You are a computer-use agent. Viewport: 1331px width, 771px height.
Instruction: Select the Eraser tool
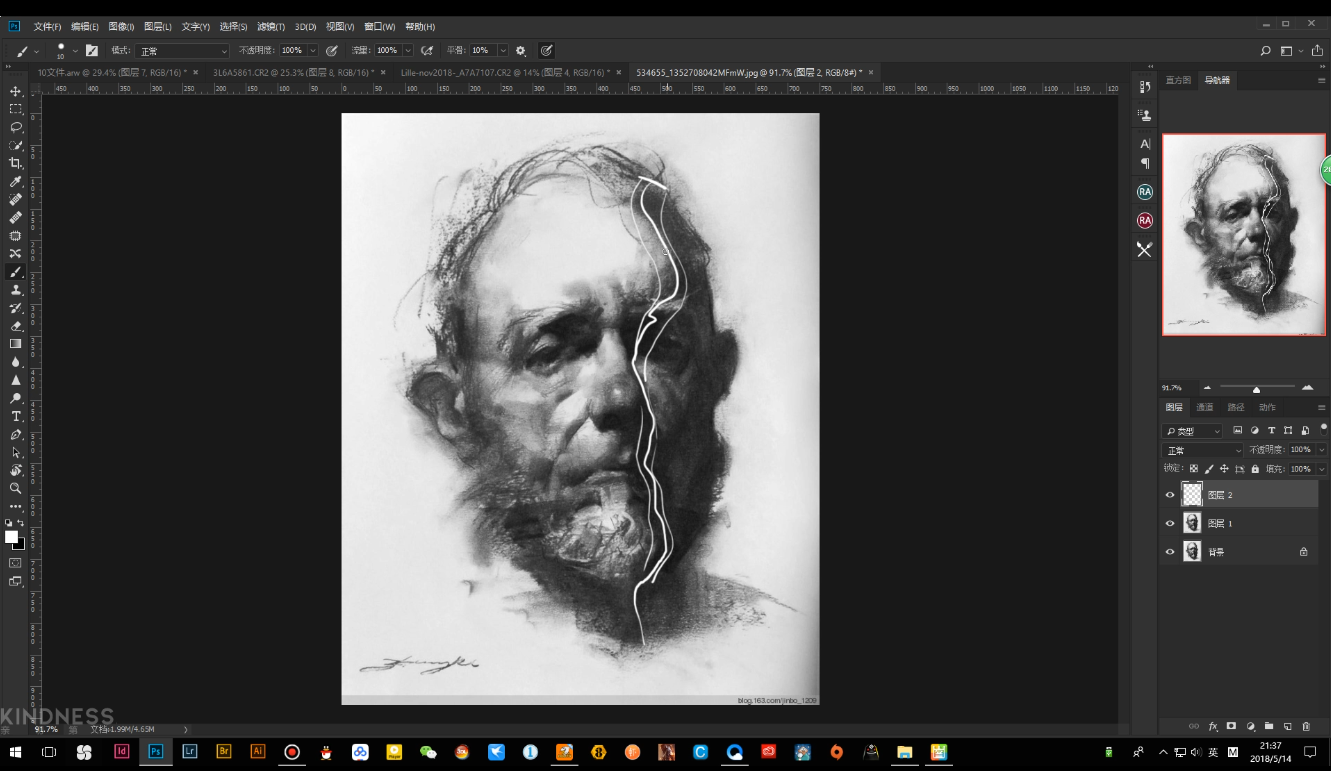coord(15,325)
